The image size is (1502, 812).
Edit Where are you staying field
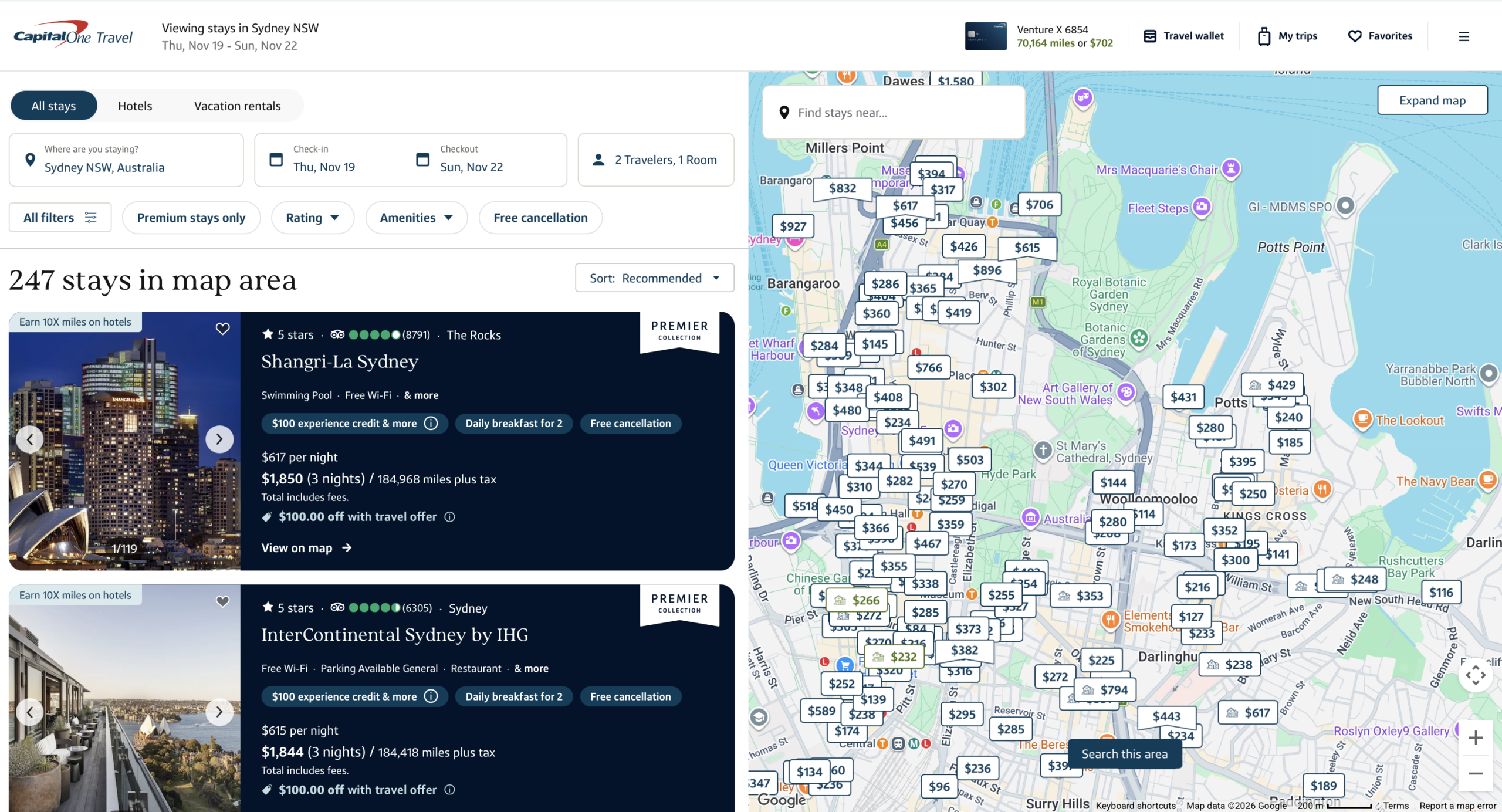coord(126,160)
